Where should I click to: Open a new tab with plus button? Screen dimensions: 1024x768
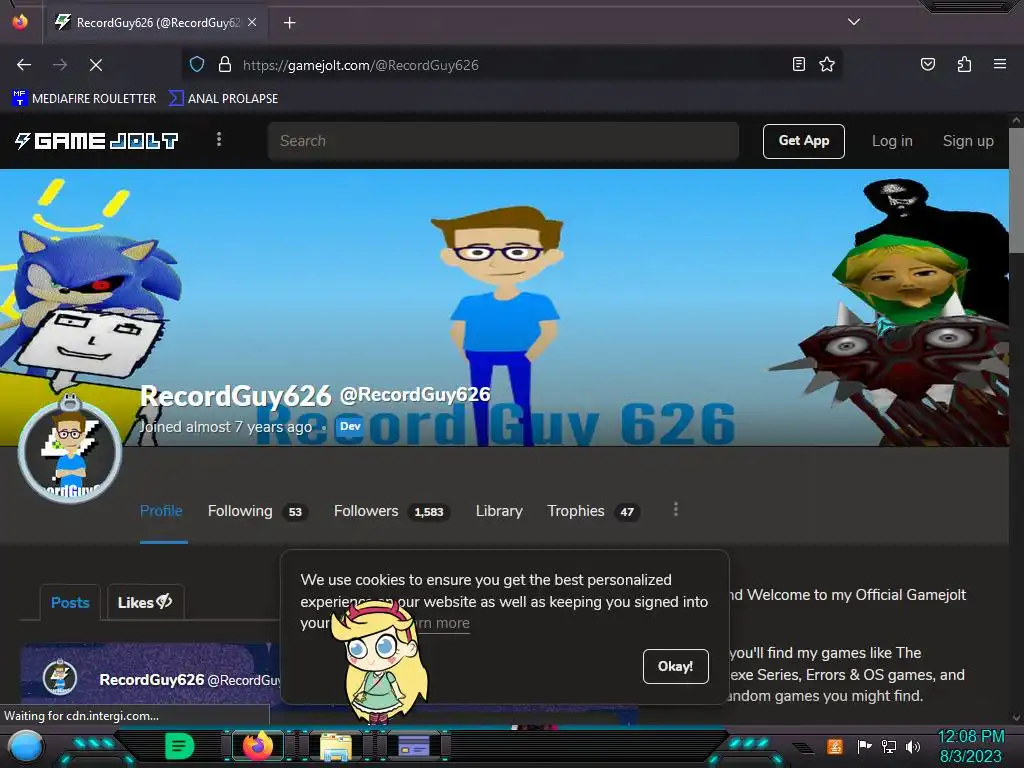point(289,23)
